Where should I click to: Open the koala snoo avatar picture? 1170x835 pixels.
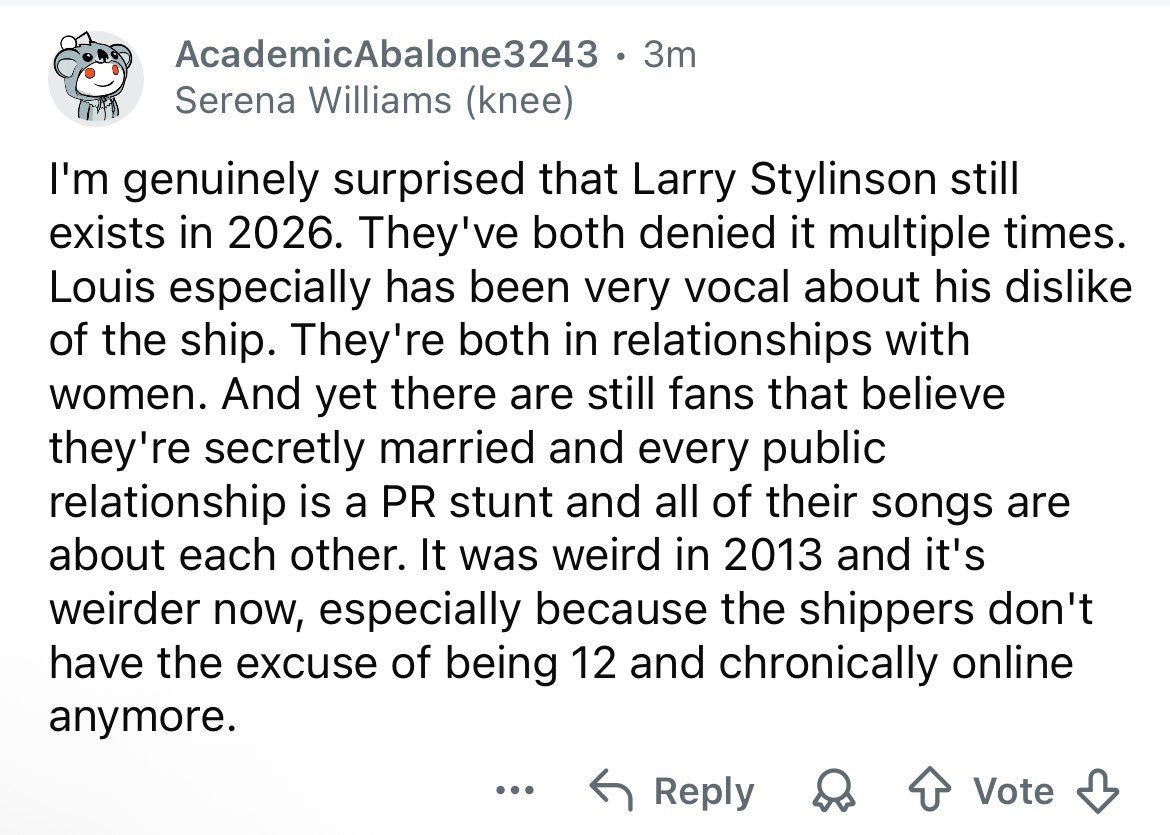(96, 78)
